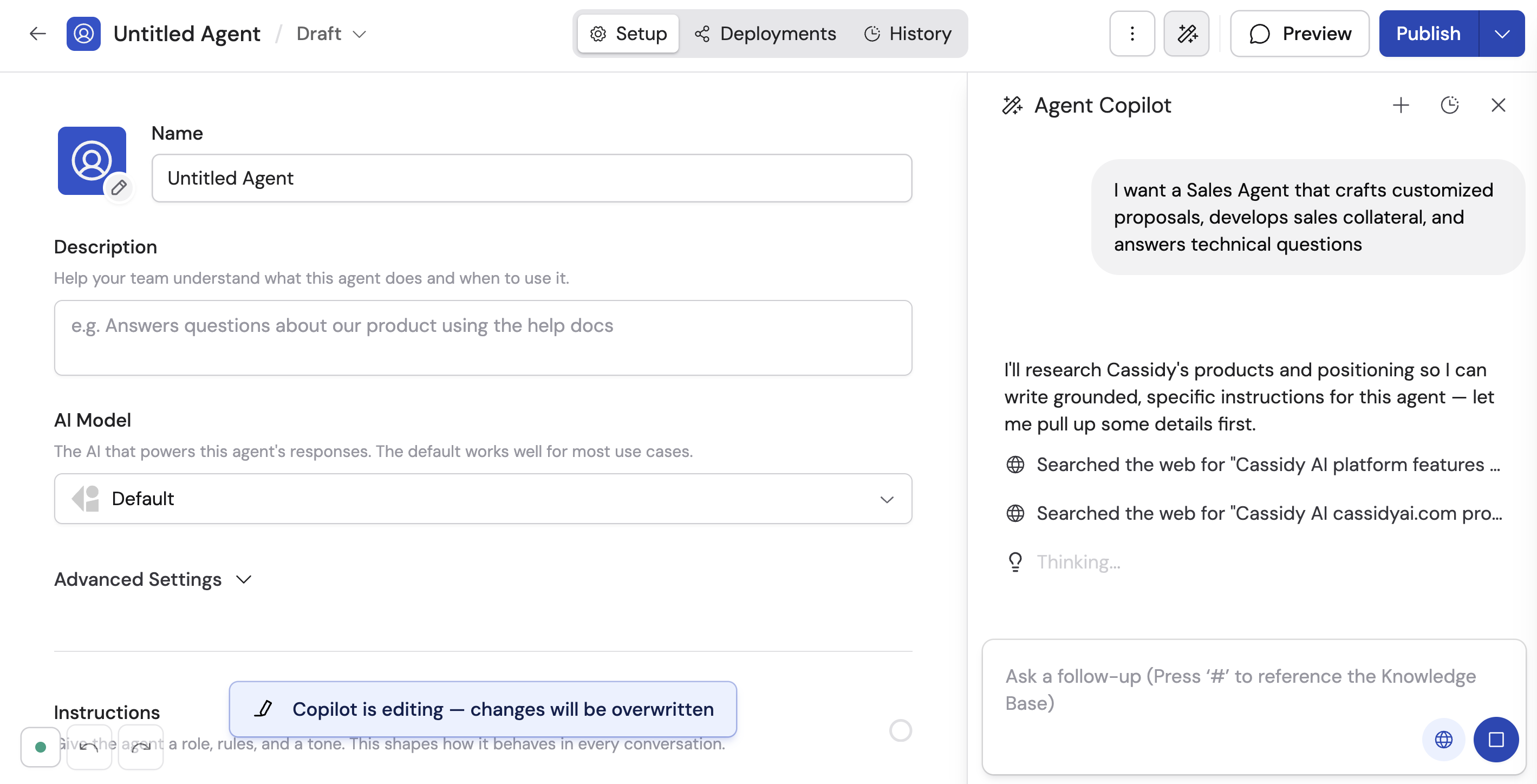Click the Publish button
1537x784 pixels.
[x=1428, y=34]
